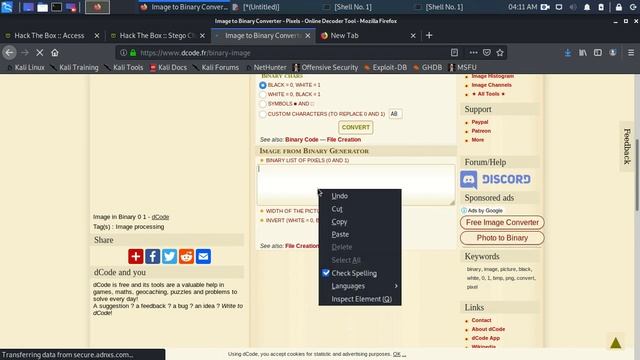Open the Downloads arrow icon
The image size is (640, 360).
tap(568, 53)
